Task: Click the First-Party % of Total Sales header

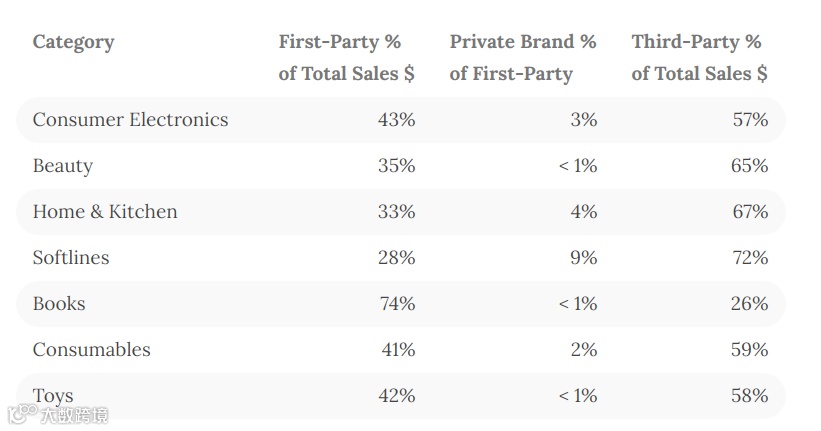Action: pyautogui.click(x=347, y=58)
